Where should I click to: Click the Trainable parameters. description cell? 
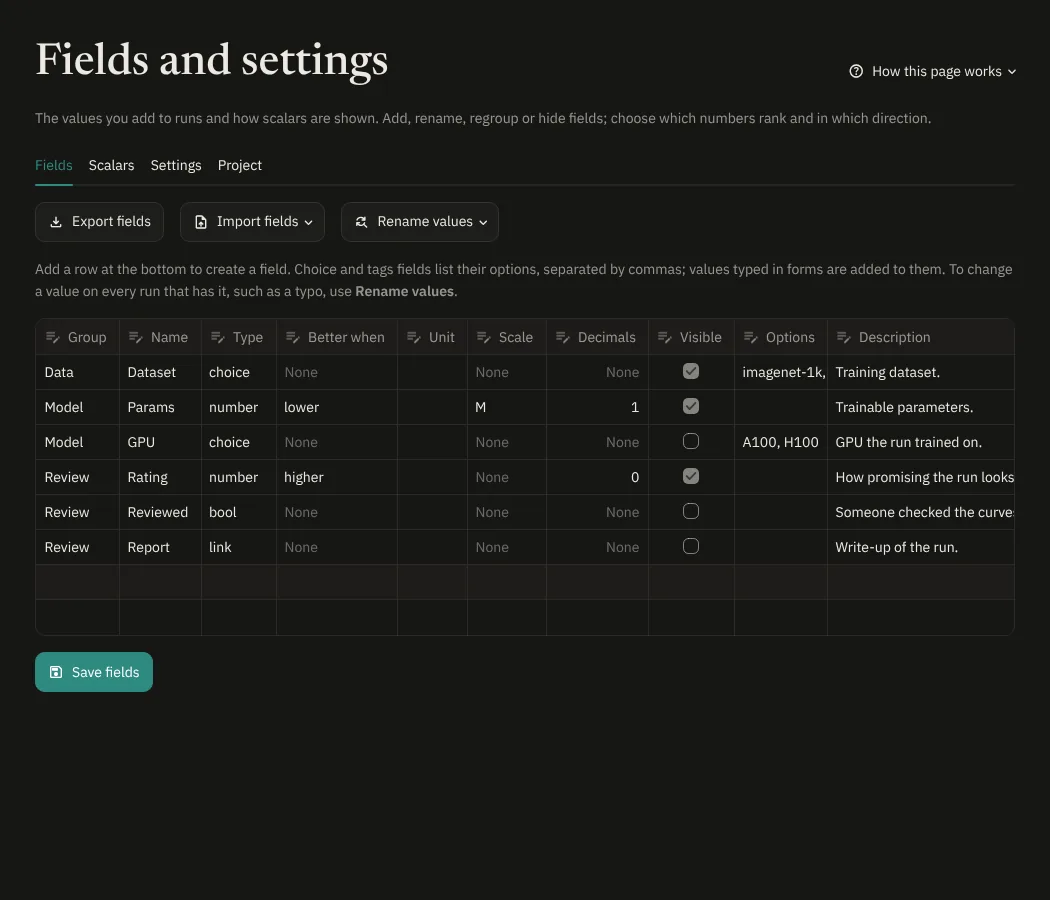click(x=921, y=407)
